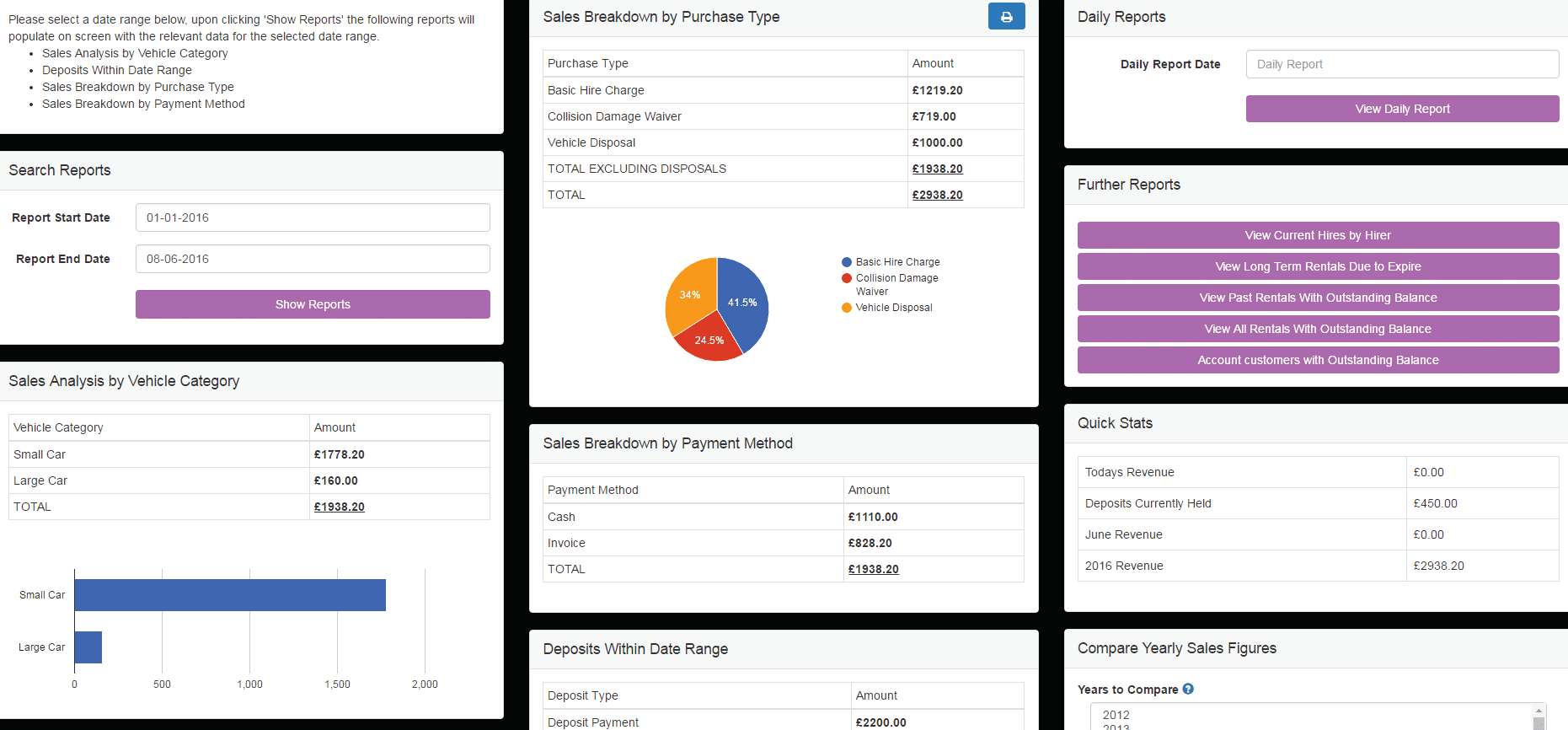The height and width of the screenshot is (730, 1568).
Task: Click the print icon for Purchase Type breakdown
Action: coord(1006,17)
